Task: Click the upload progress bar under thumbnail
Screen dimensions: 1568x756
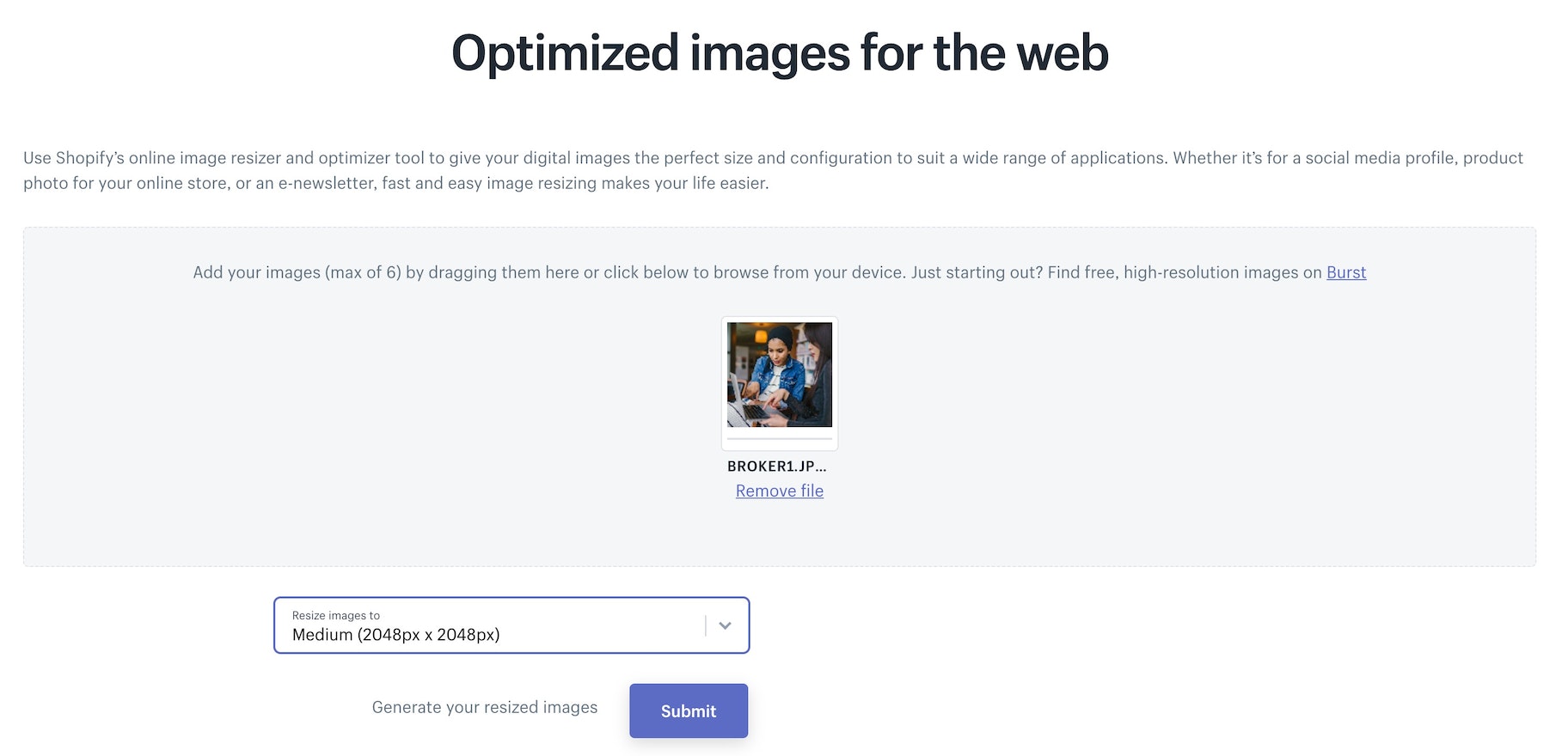Action: pos(779,439)
